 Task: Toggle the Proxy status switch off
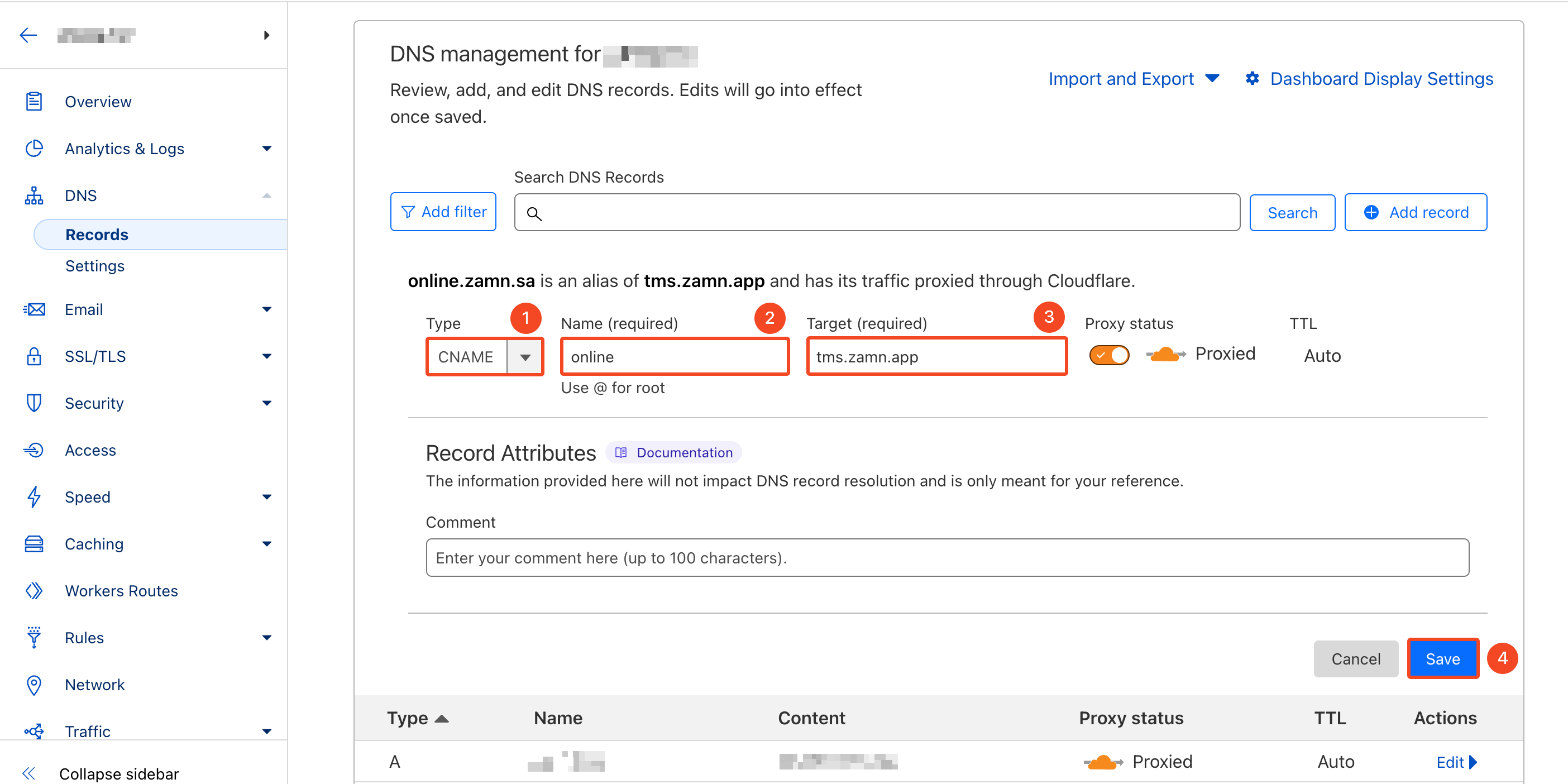point(1109,355)
